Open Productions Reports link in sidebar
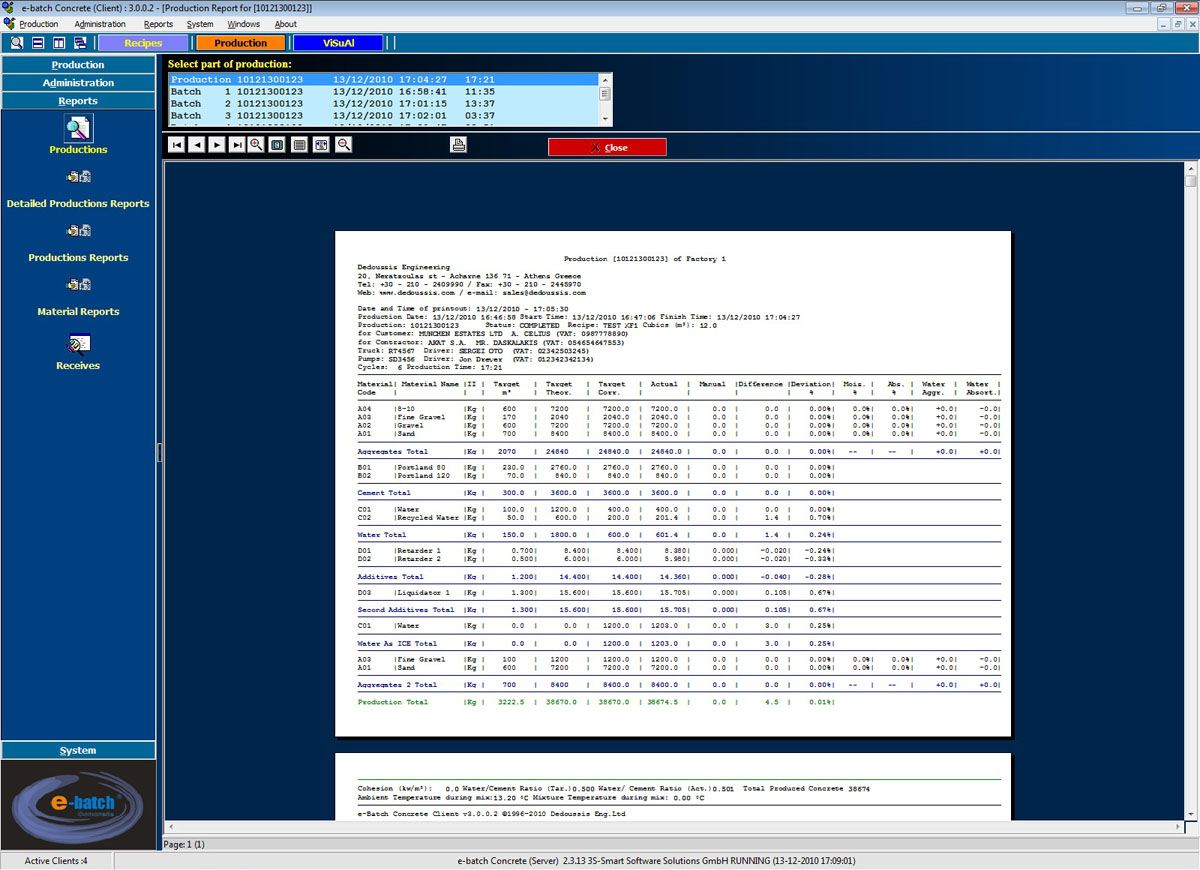 pos(78,258)
